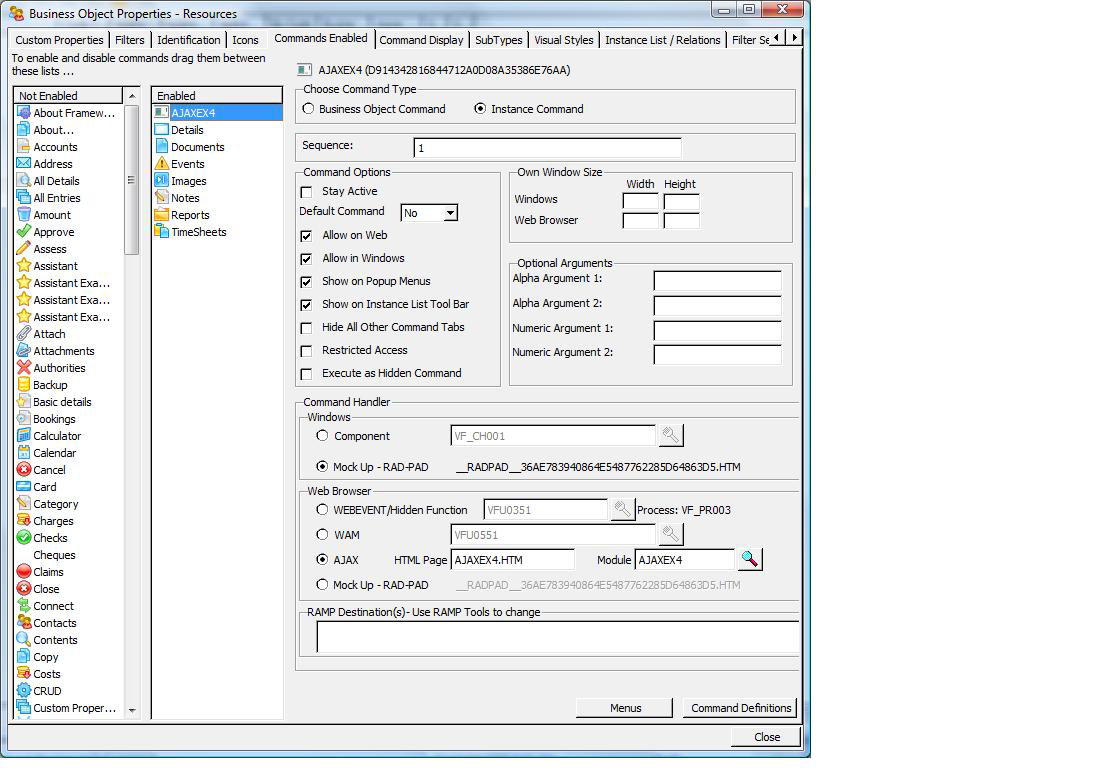This screenshot has height=783, width=1104.
Task: Click the Events warning icon
Action: coord(161,163)
